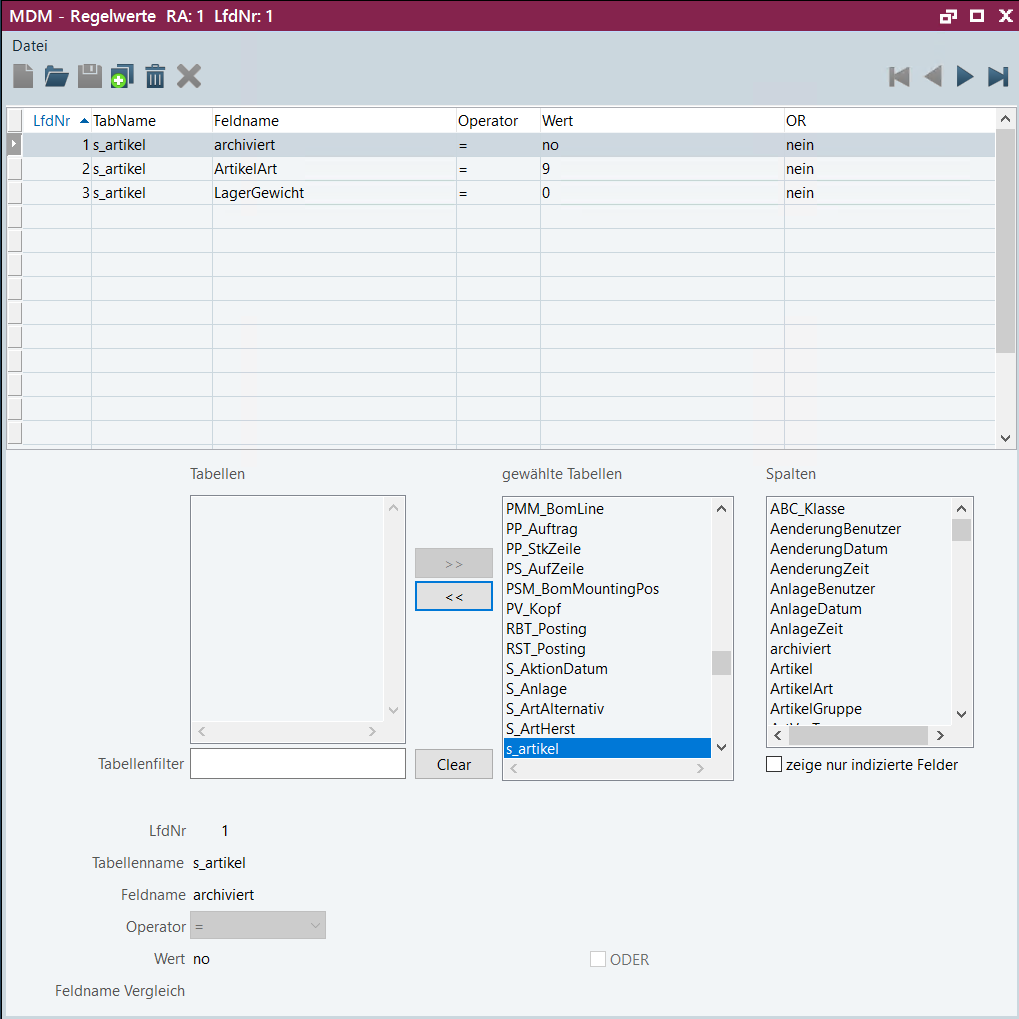Toggle the ODER checkbox

[598, 959]
